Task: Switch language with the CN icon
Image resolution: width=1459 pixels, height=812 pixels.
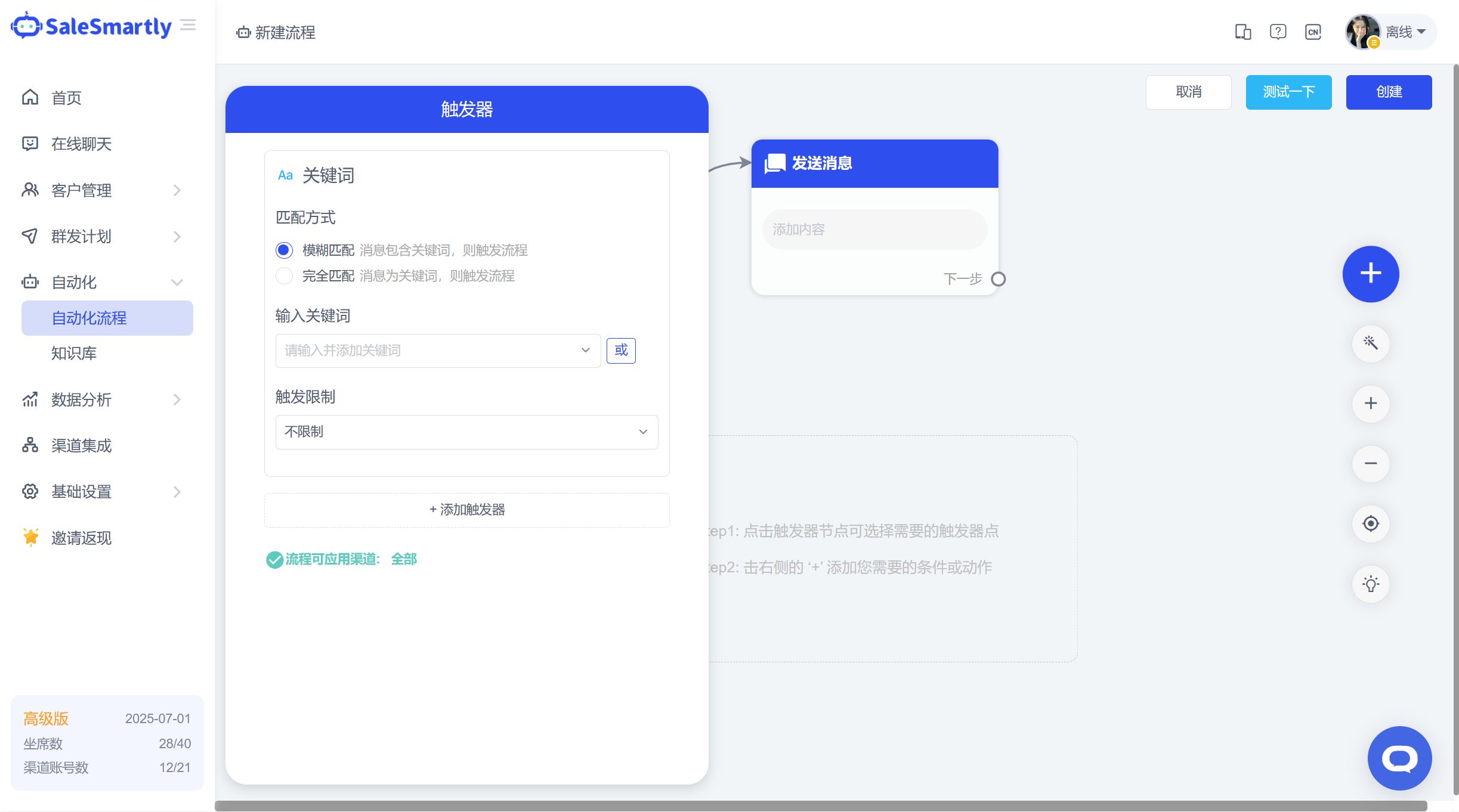Action: 1313,32
